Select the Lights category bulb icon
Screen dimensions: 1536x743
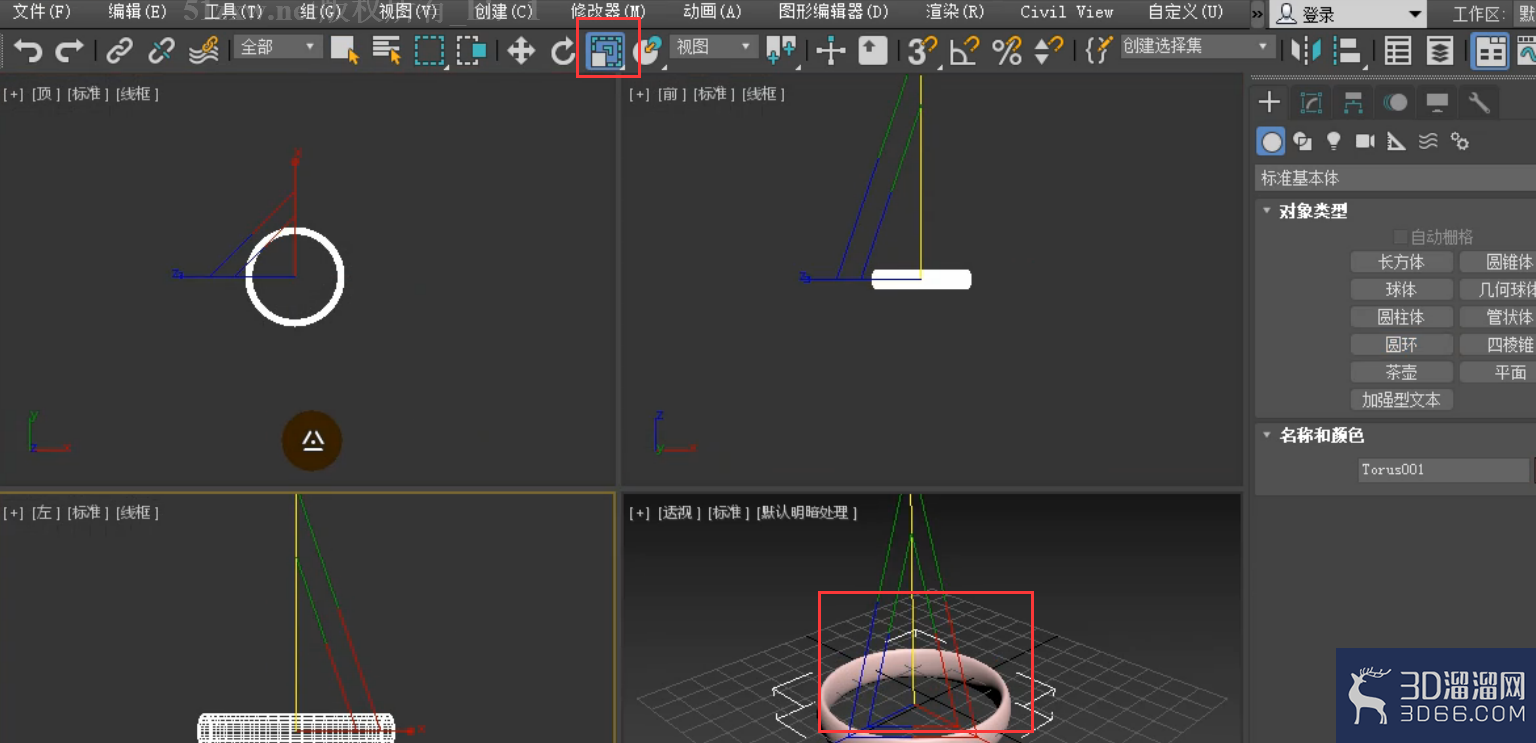pyautogui.click(x=1333, y=141)
